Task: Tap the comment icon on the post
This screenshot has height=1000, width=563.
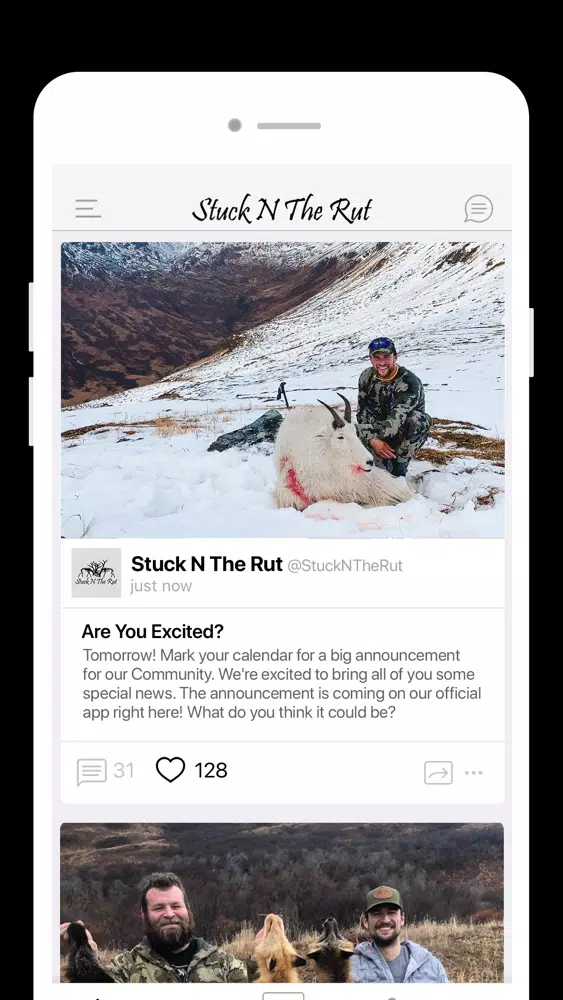Action: click(x=91, y=771)
